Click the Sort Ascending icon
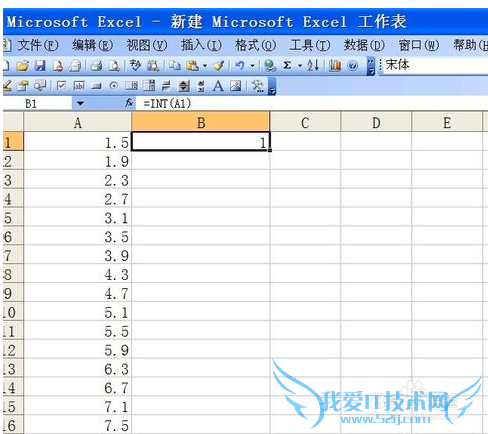 coord(313,66)
